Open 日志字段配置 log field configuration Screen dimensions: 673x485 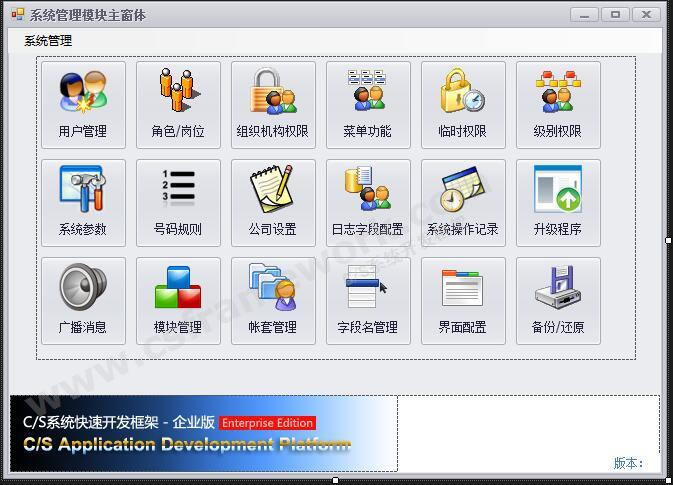tap(368, 202)
